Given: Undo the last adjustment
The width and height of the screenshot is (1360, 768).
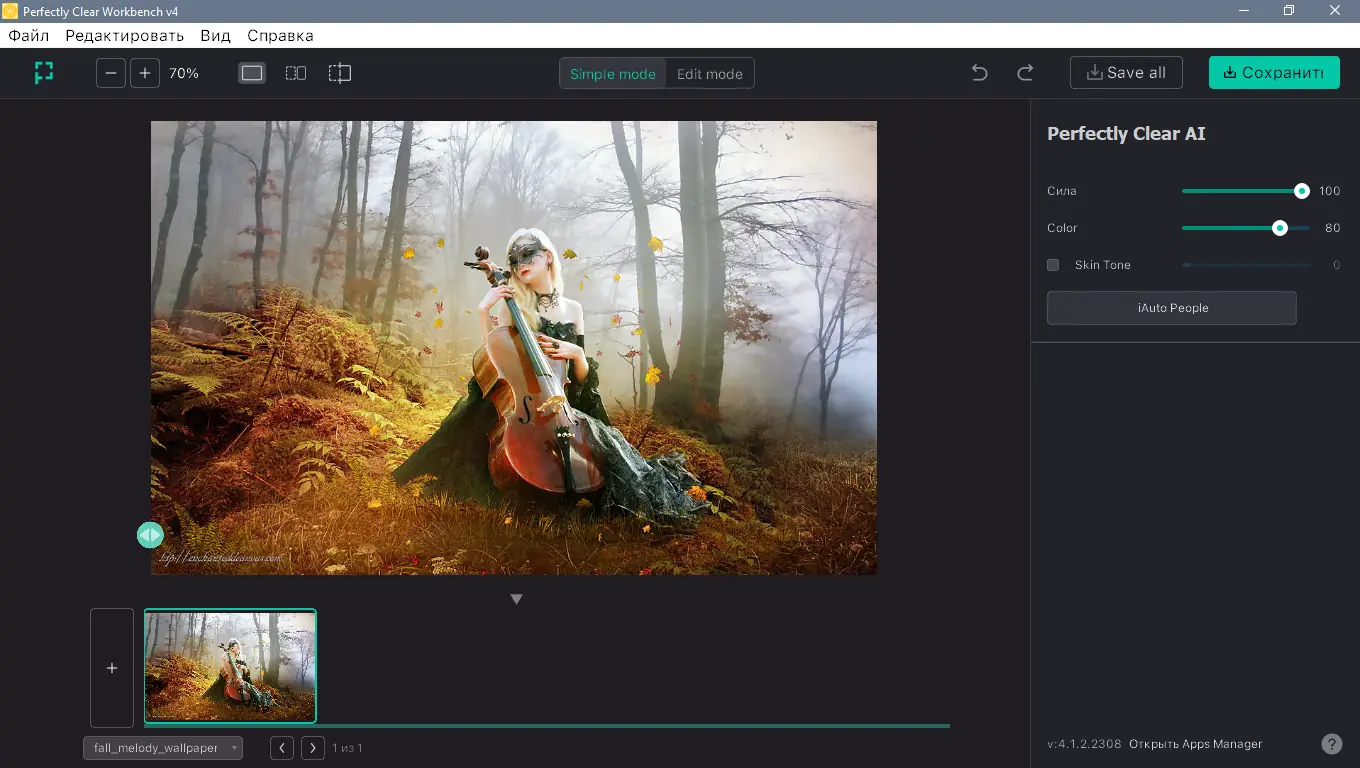Looking at the screenshot, I should 979,73.
